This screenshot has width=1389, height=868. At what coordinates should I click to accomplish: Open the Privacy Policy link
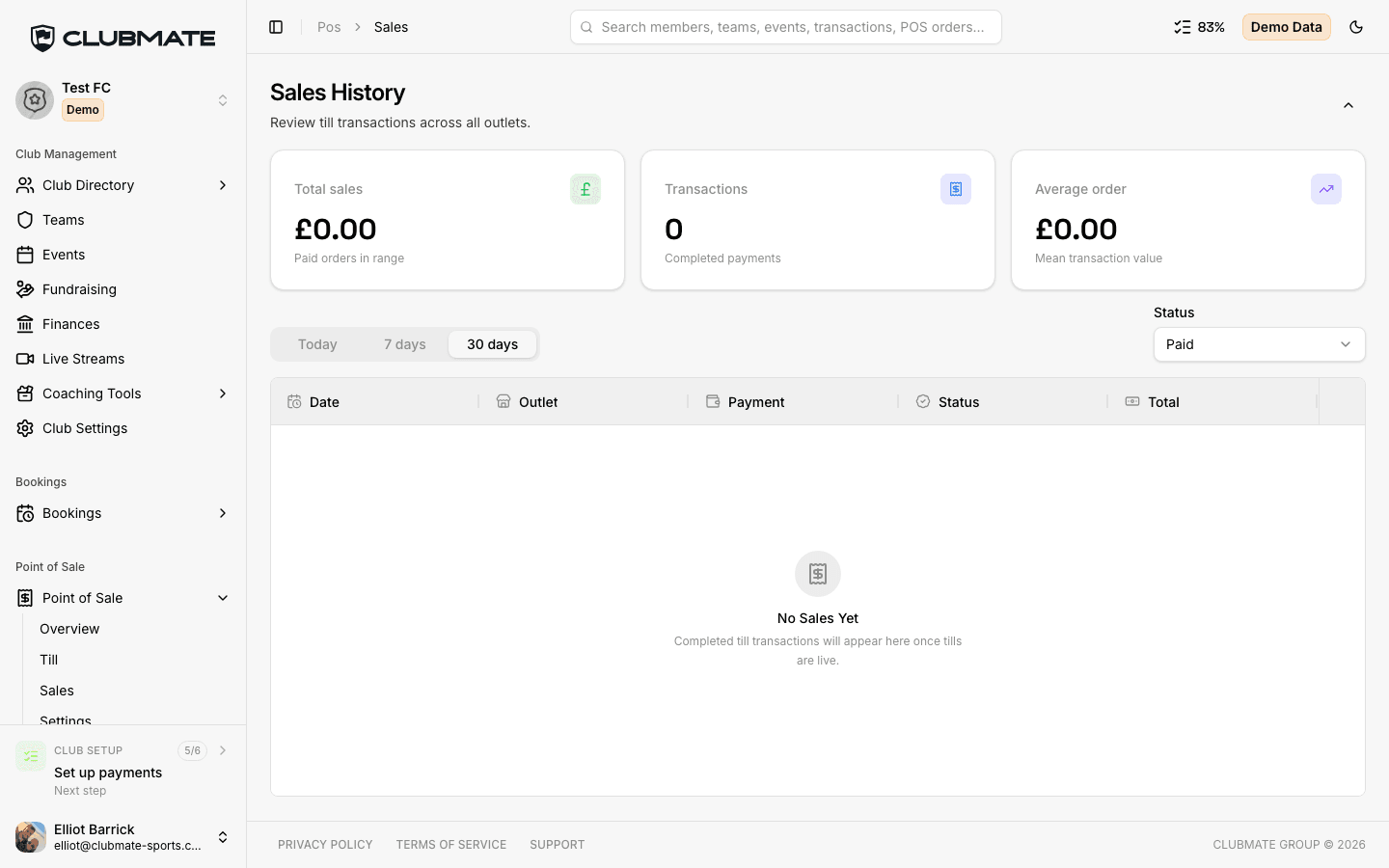[x=325, y=845]
